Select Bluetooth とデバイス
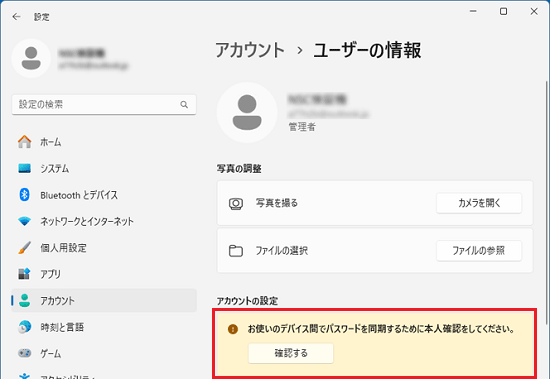The image size is (550, 379). [x=104, y=195]
